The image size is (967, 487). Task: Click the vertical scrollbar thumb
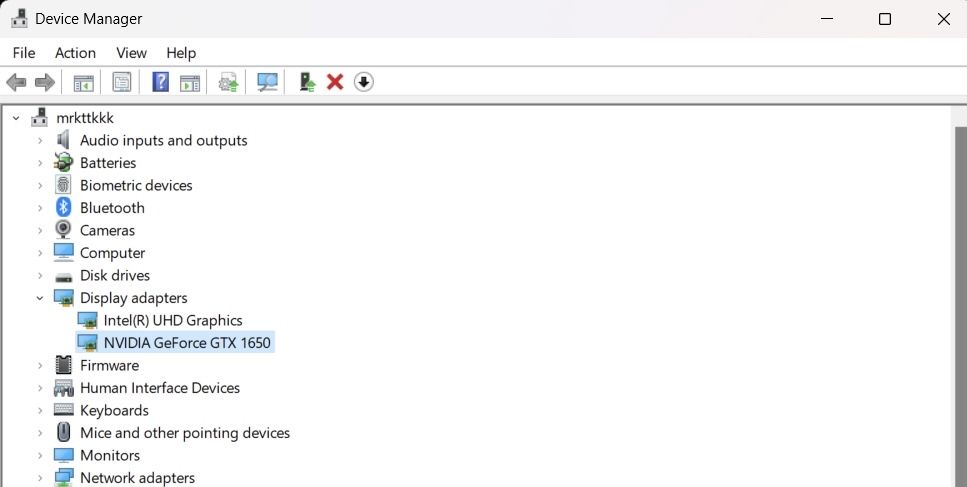coord(961,306)
